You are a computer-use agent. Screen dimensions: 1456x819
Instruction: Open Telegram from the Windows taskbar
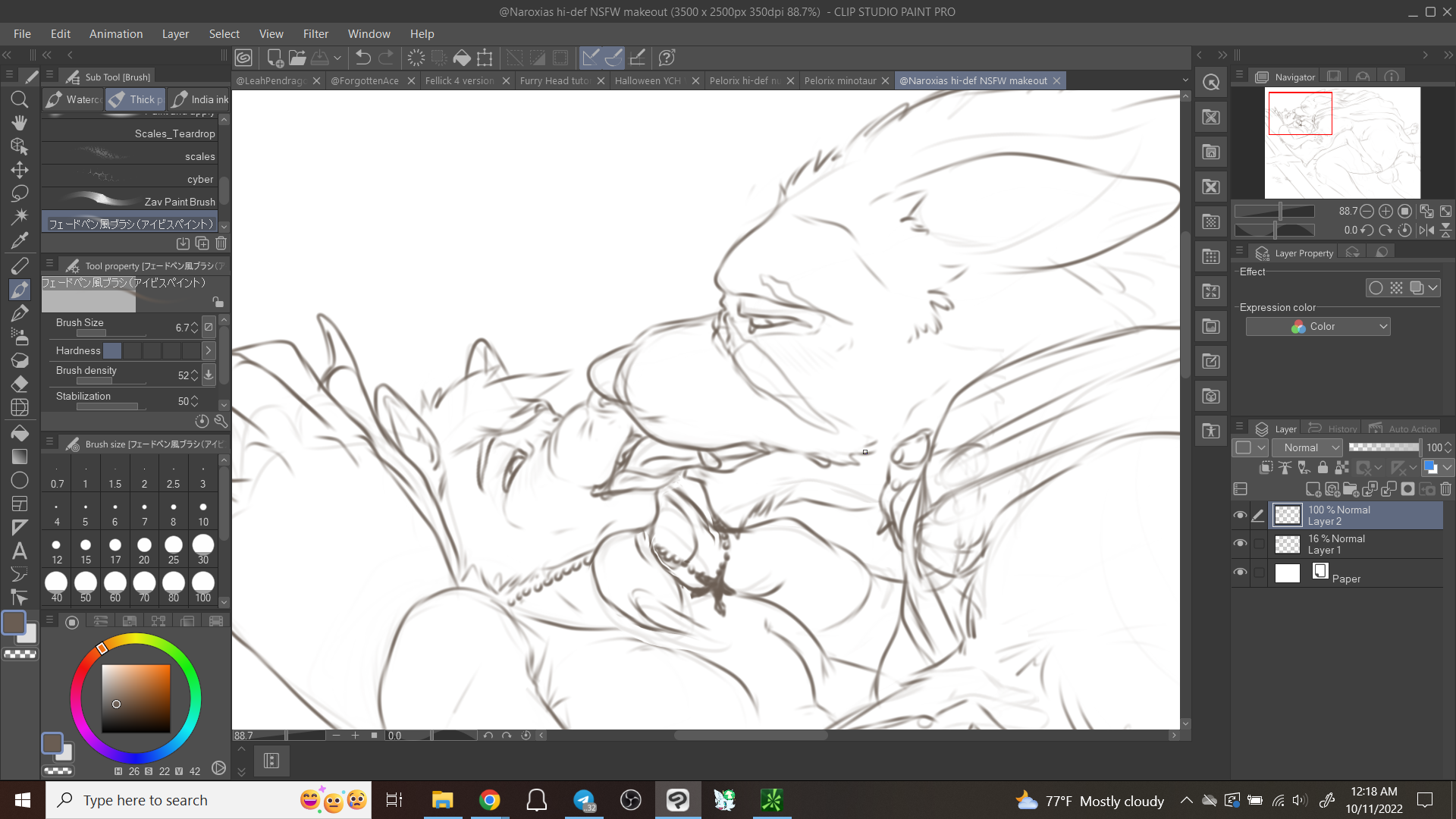(x=584, y=800)
